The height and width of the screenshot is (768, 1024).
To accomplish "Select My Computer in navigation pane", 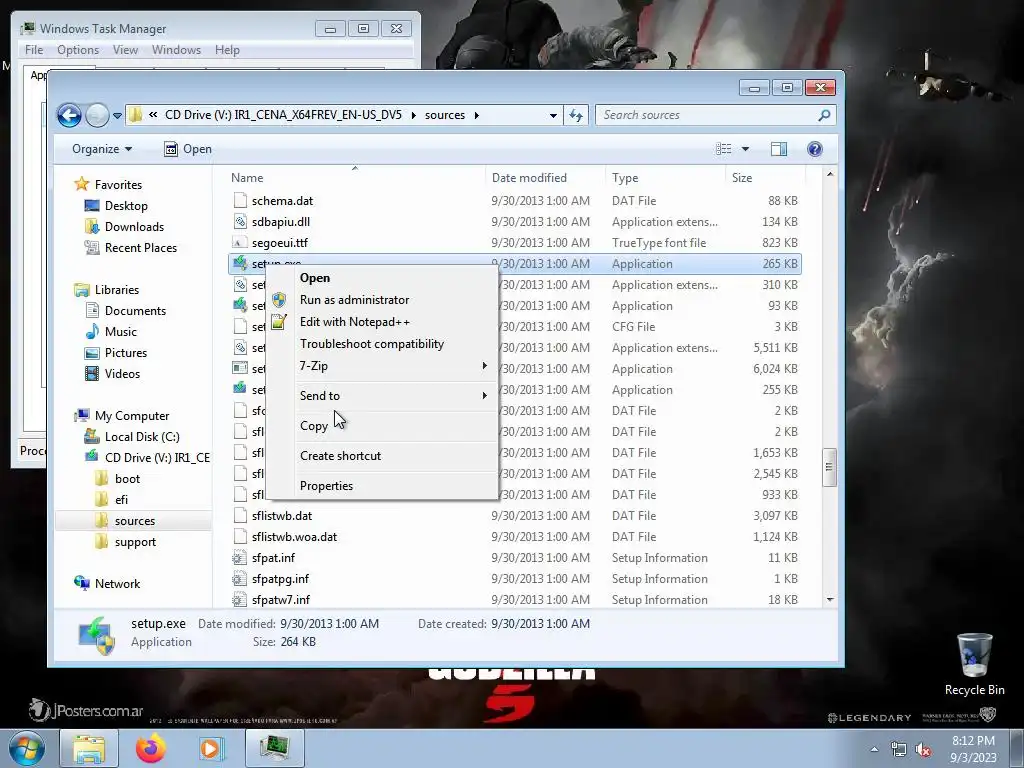I will click(x=131, y=416).
